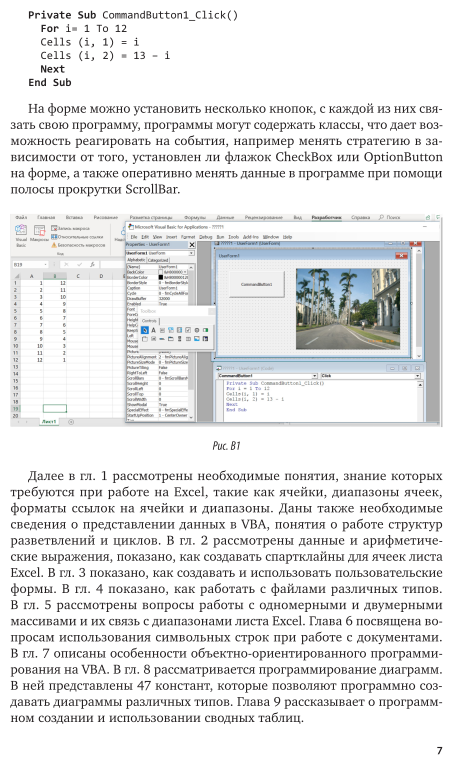The image size is (453, 765).
Task: Switch to the Разработчик ribbon tab
Action: tap(326, 218)
